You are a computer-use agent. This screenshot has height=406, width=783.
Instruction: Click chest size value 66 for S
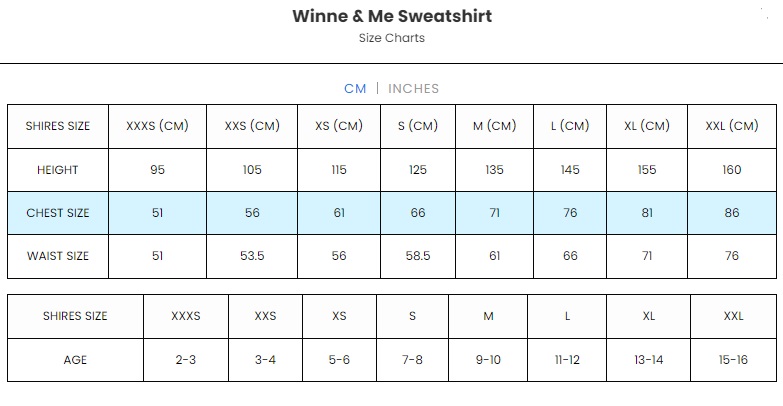click(x=418, y=213)
